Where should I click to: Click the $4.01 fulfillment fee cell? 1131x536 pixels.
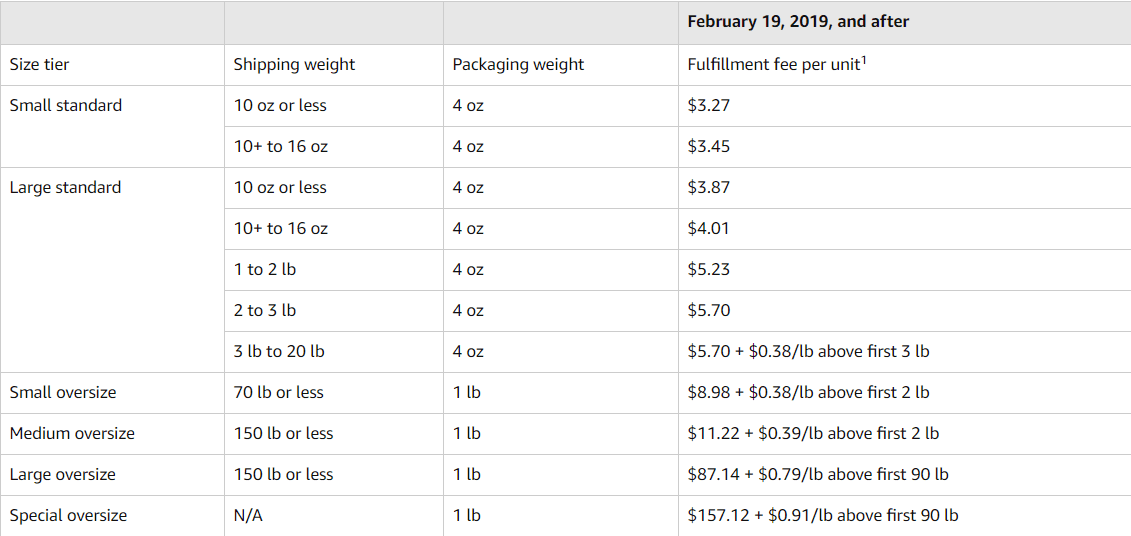coord(709,228)
